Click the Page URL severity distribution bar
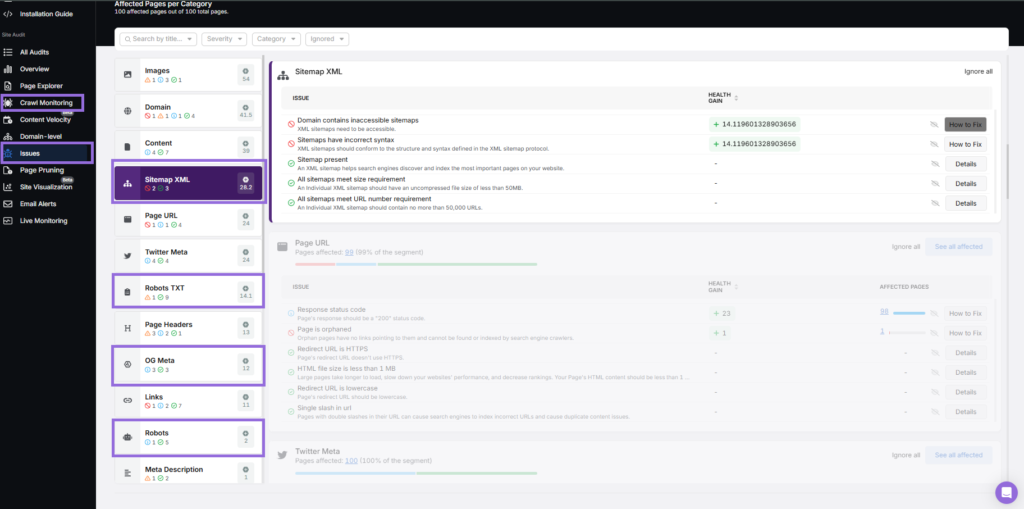Screen dimensions: 1024x509 pyautogui.click(x=416, y=264)
